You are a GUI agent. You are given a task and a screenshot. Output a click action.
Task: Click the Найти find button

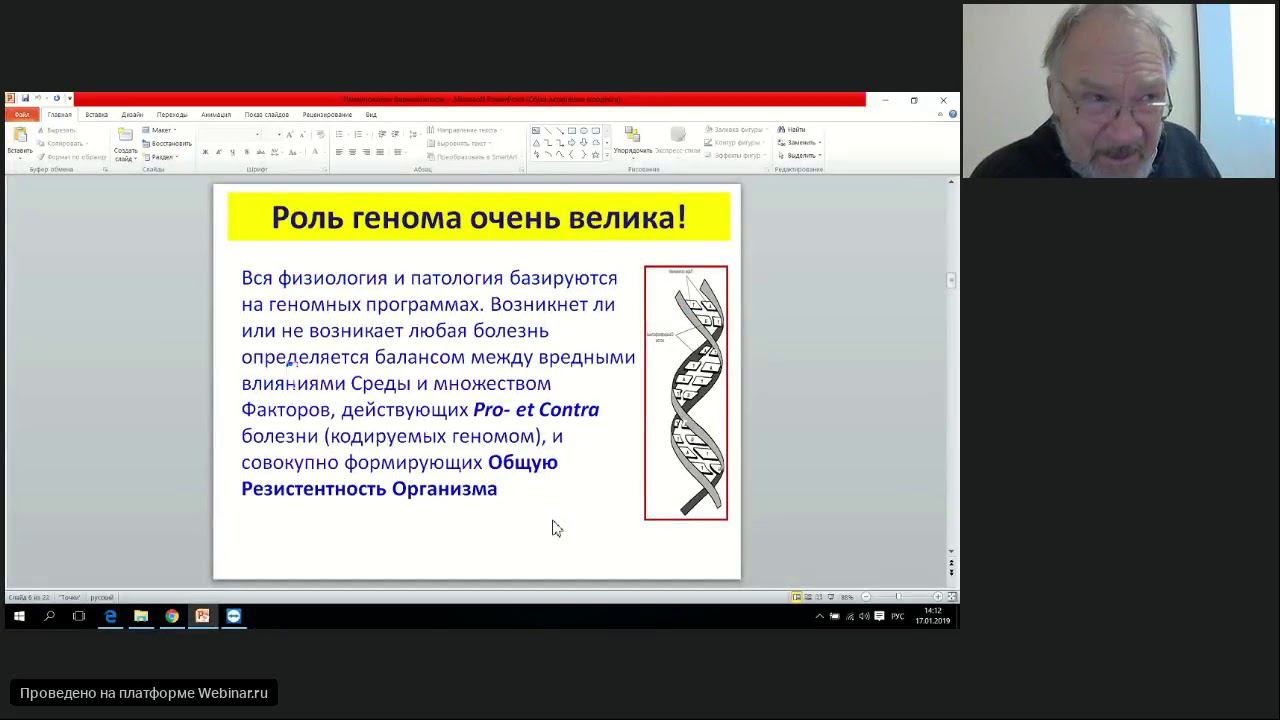click(x=791, y=130)
